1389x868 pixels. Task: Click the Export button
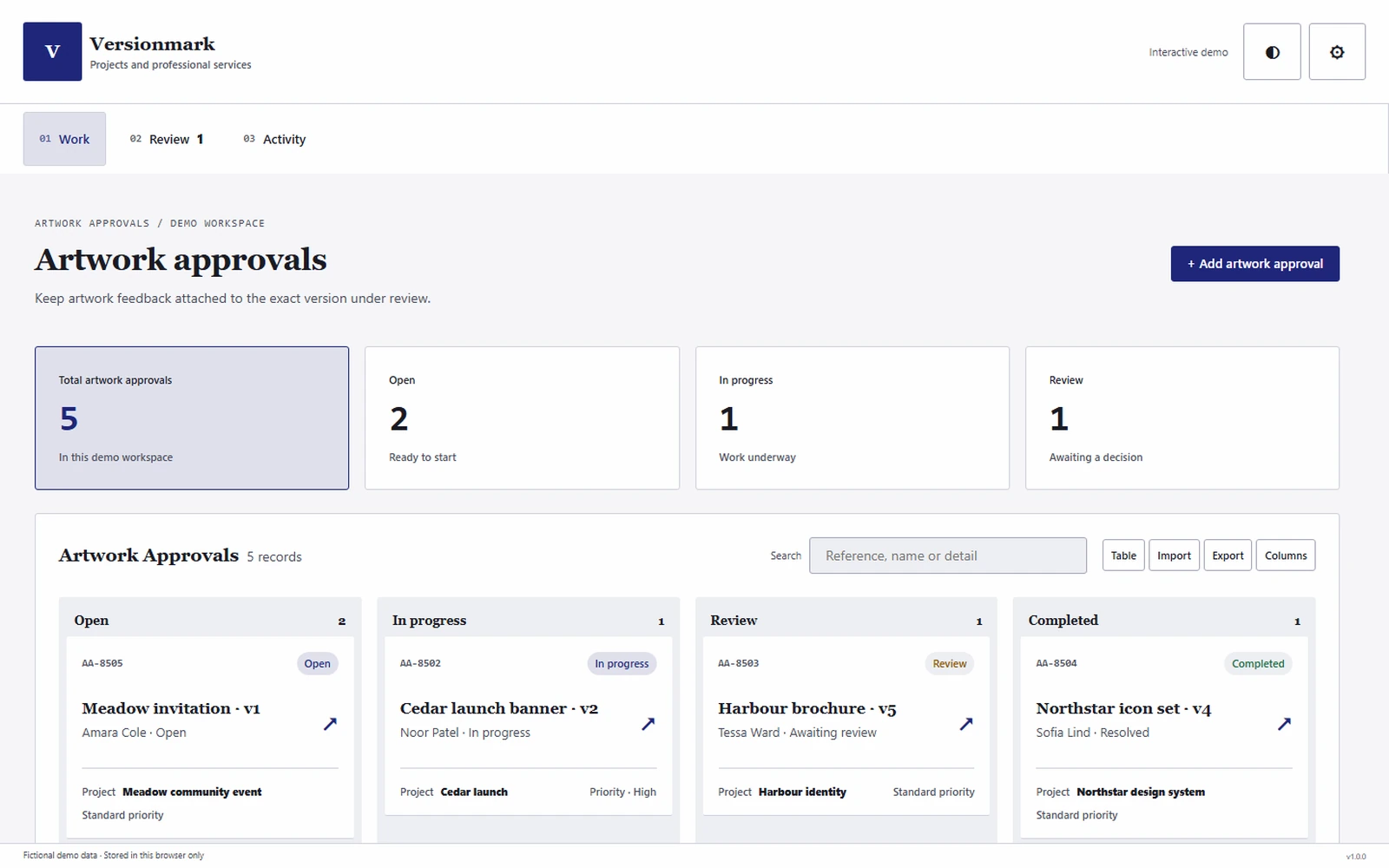click(x=1228, y=556)
